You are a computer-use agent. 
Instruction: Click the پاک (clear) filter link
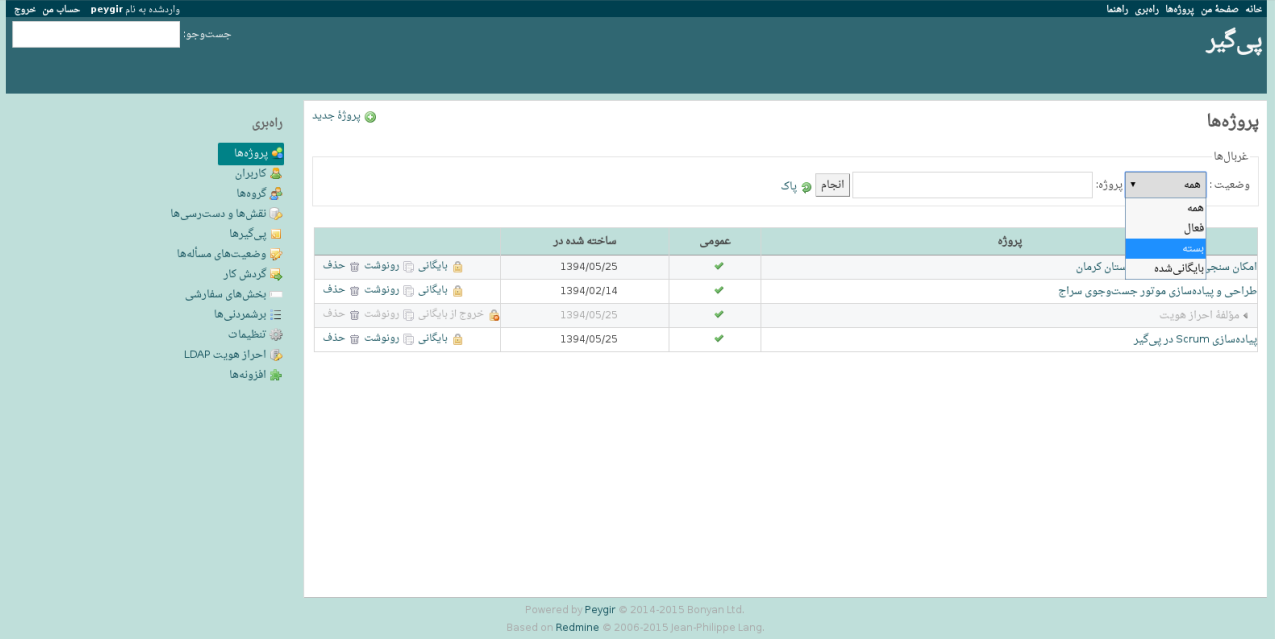coord(797,186)
